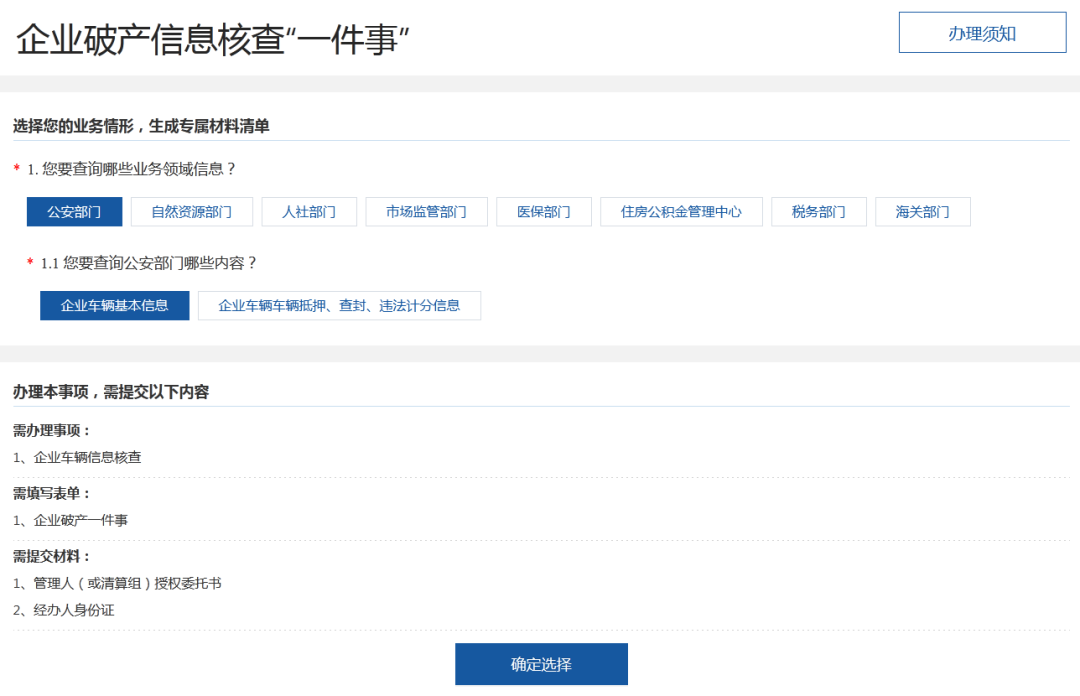Viewport: 1080px width, 696px height.
Task: Select the 海关部门 option
Action: click(923, 212)
